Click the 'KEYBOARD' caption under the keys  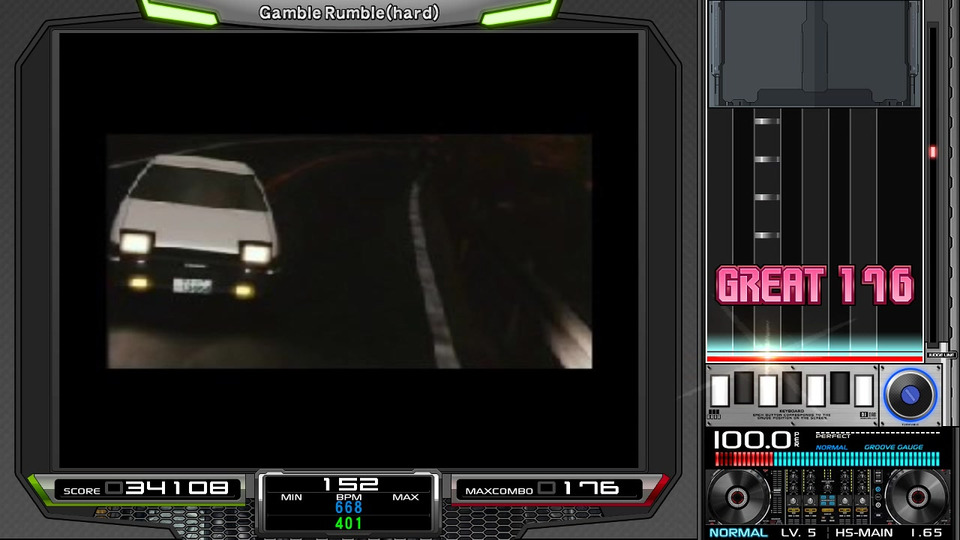pos(792,411)
